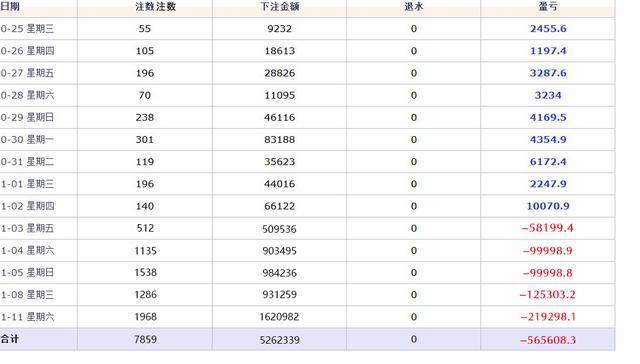Click the profit value 4354.9

(x=548, y=140)
